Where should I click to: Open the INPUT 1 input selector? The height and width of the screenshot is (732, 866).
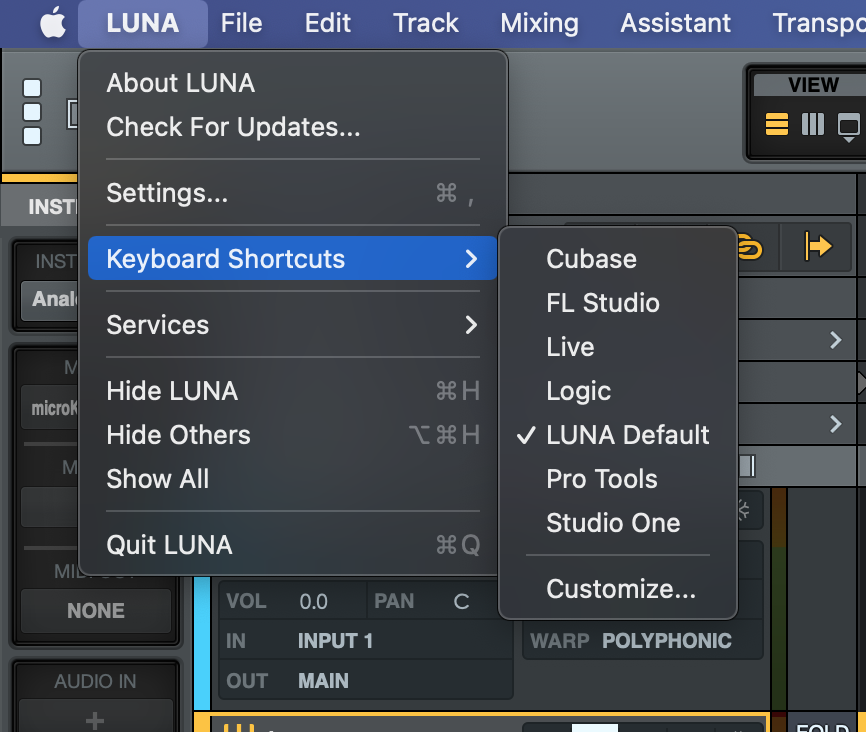pyautogui.click(x=335, y=641)
